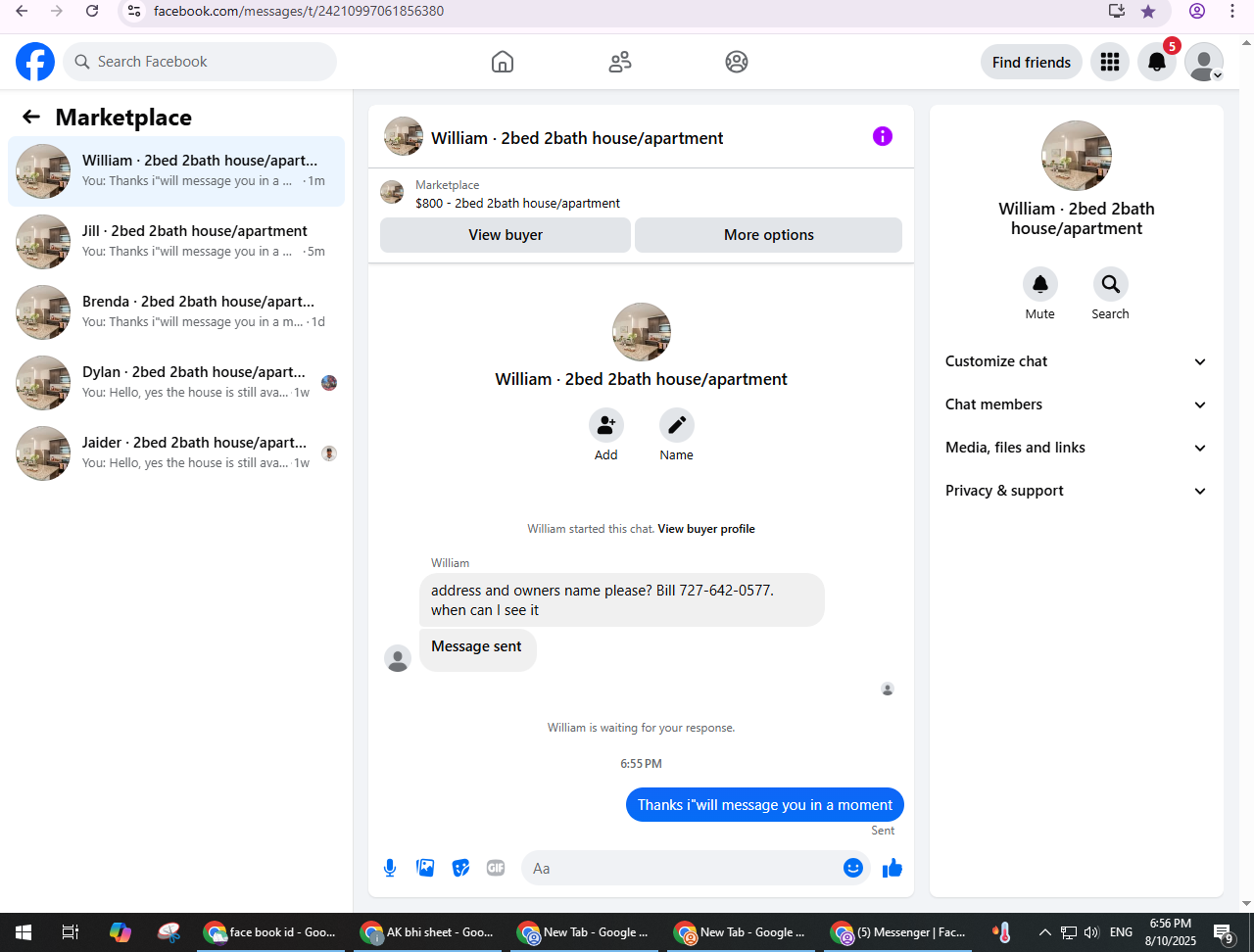Open the Groups icon in top navigation

(737, 62)
